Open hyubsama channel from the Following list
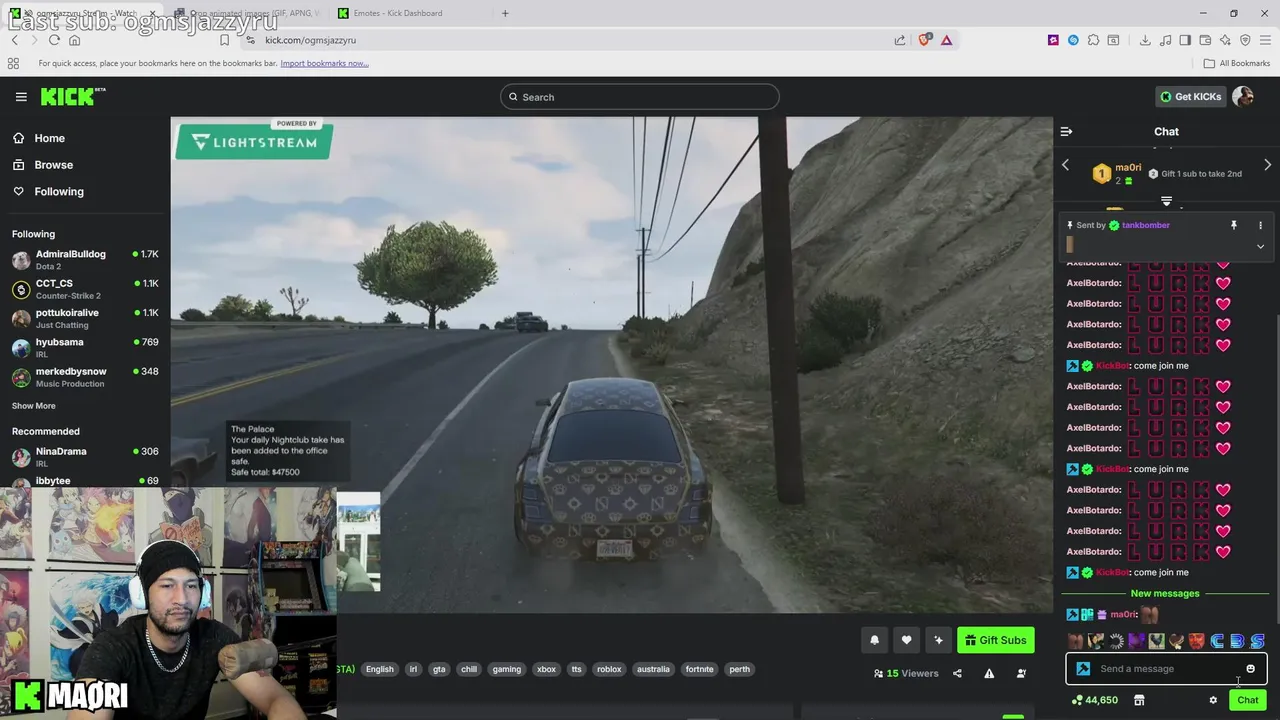1280x720 pixels. pyautogui.click(x=85, y=347)
